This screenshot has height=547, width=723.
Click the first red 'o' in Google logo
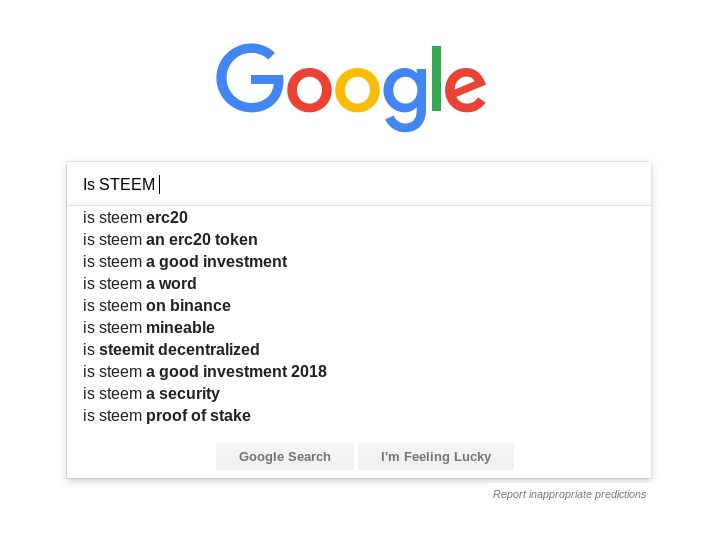tap(309, 89)
